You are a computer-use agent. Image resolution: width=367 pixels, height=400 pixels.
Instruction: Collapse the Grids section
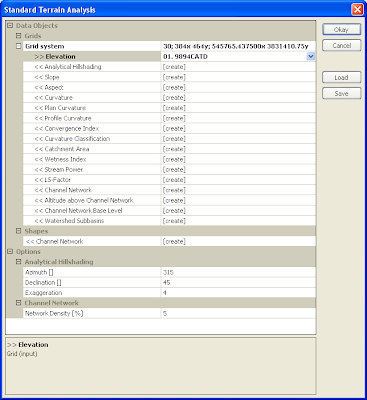click(x=19, y=36)
